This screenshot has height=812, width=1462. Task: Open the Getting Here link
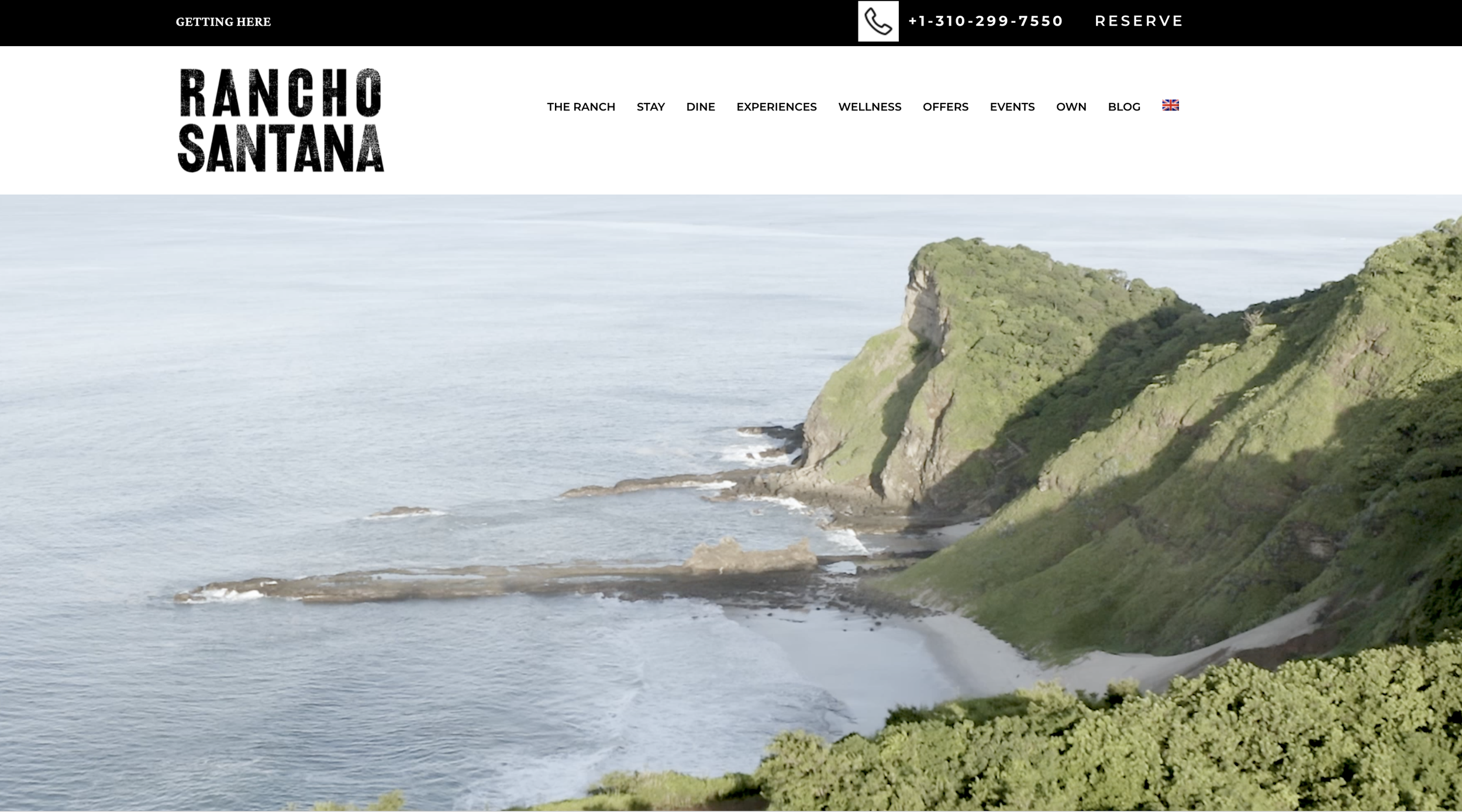coord(223,22)
